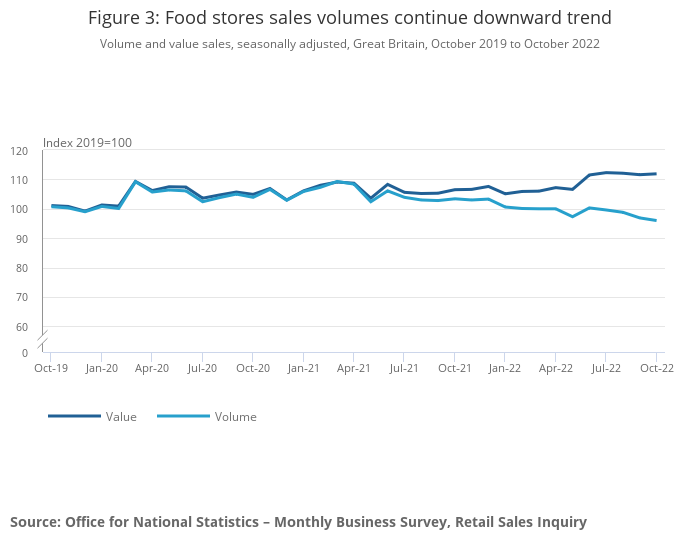Click the y-axis break symbol

43,338
